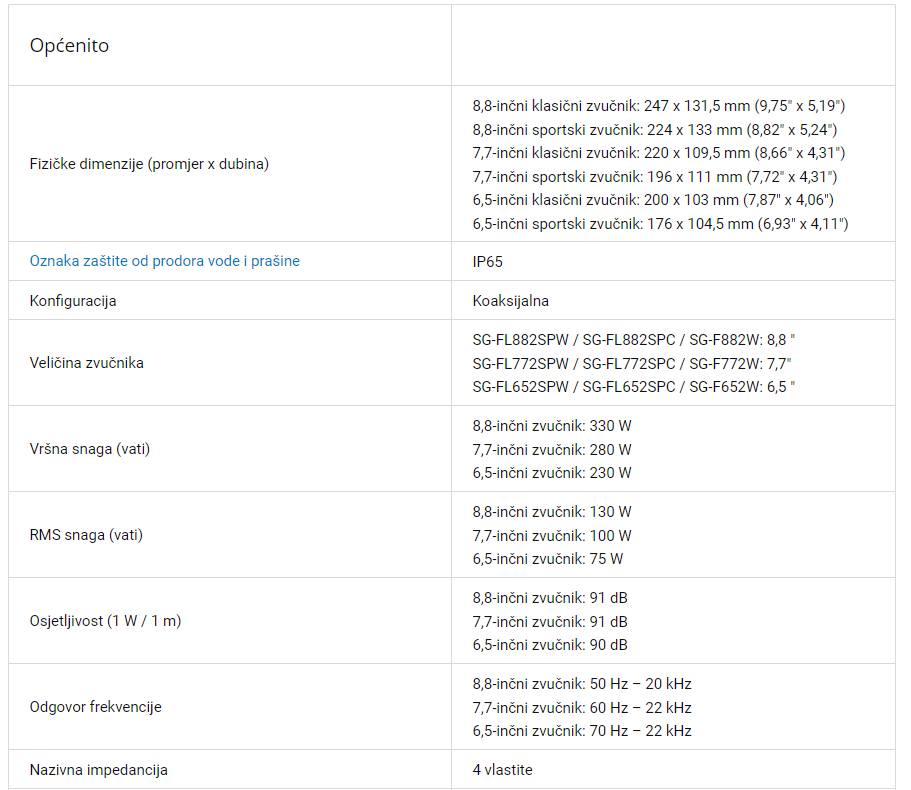Select the line '7,7-inčni sportski zvučnik: 196 x 111 mm'
The image size is (911, 790).
click(655, 177)
